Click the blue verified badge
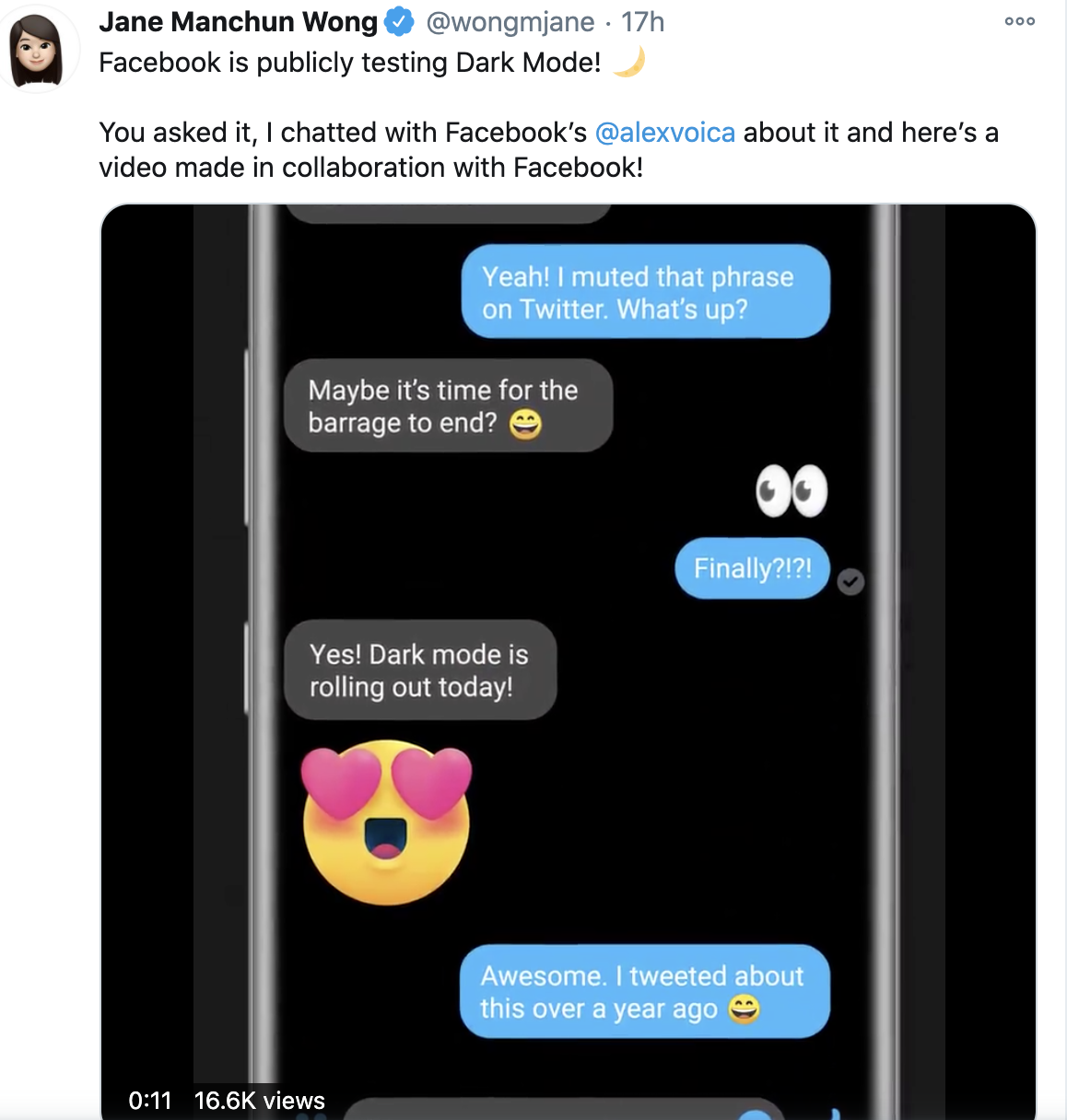1067x1120 pixels. [x=399, y=22]
